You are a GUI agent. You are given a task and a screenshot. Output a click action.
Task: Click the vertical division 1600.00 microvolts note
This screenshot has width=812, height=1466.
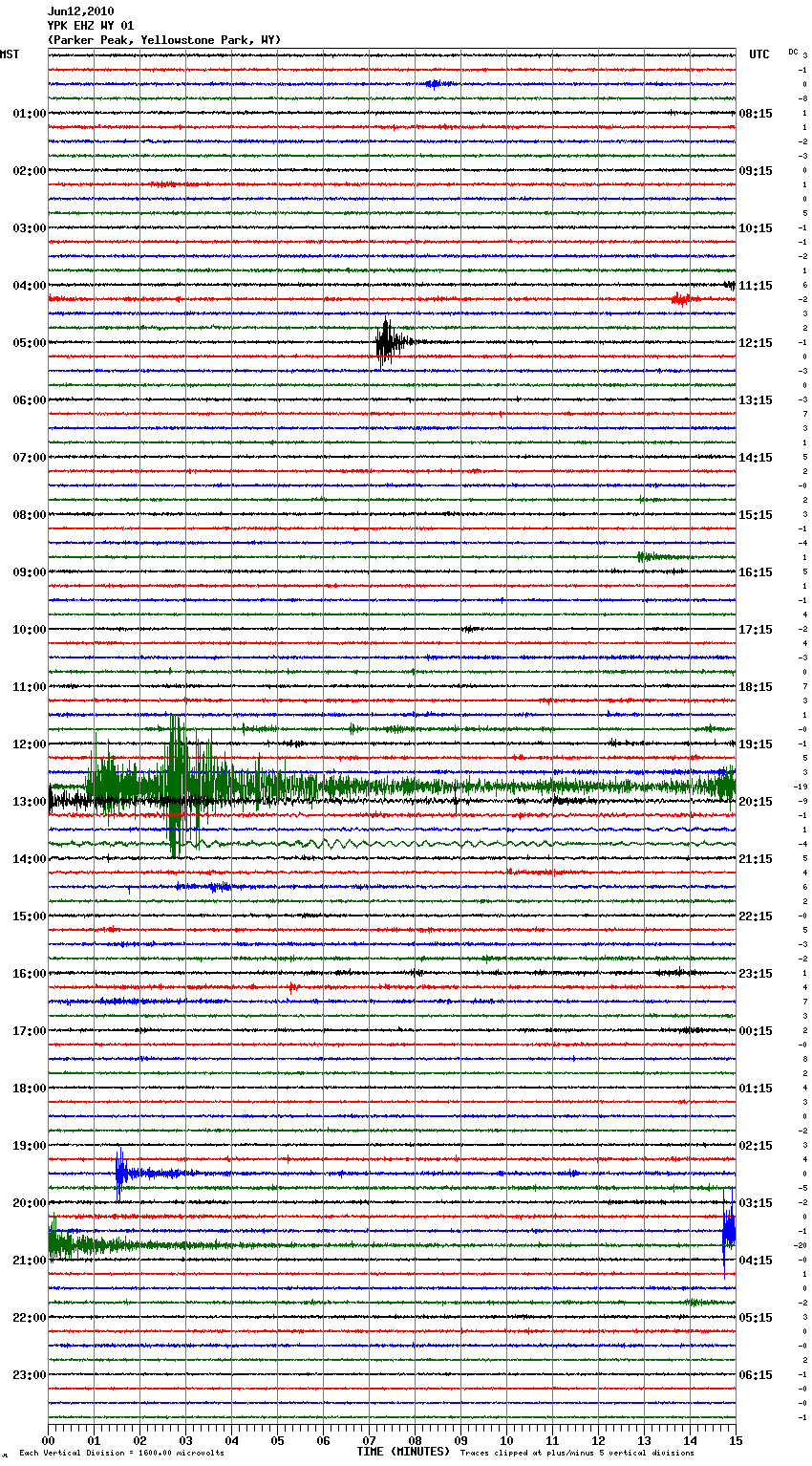coord(121,1454)
